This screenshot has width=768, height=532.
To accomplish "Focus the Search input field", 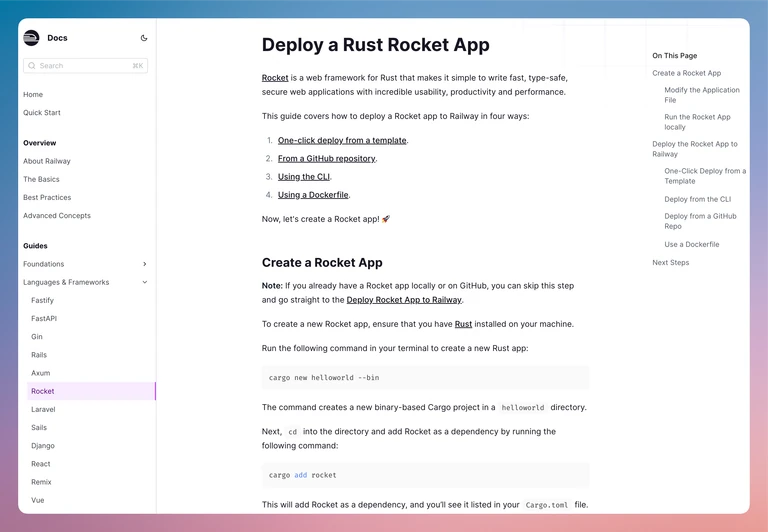I will pyautogui.click(x=85, y=66).
